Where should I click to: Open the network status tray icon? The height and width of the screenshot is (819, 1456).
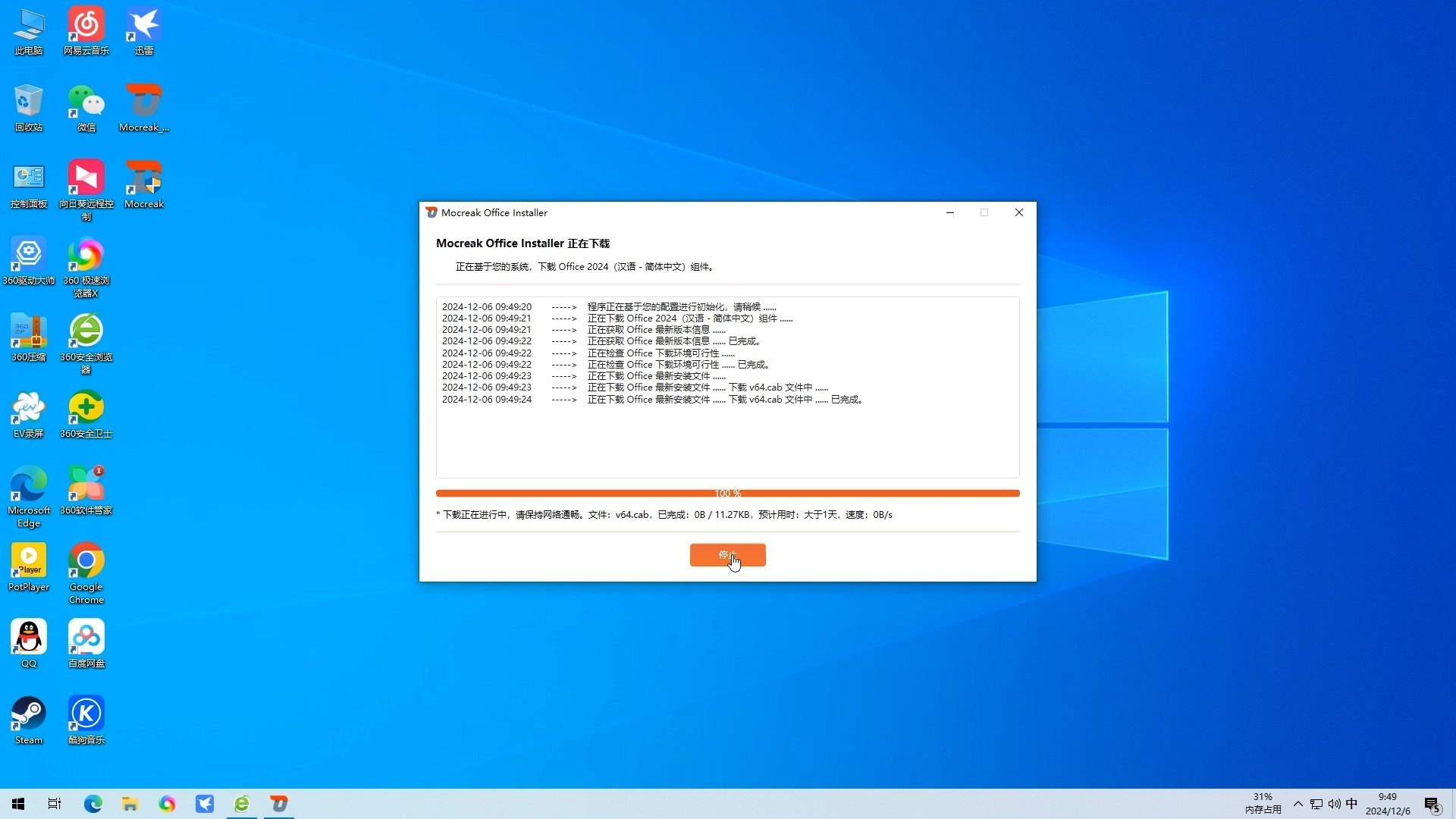pyautogui.click(x=1316, y=804)
